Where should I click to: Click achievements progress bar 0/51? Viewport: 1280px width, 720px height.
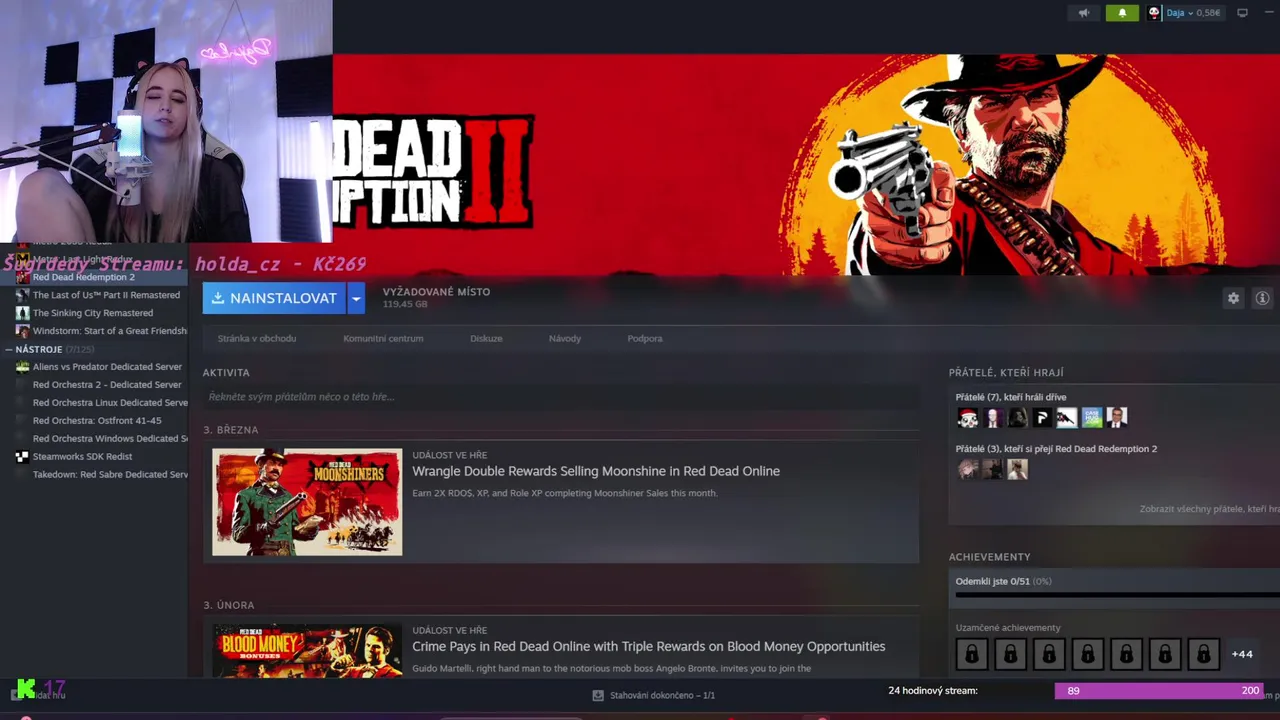(1117, 595)
